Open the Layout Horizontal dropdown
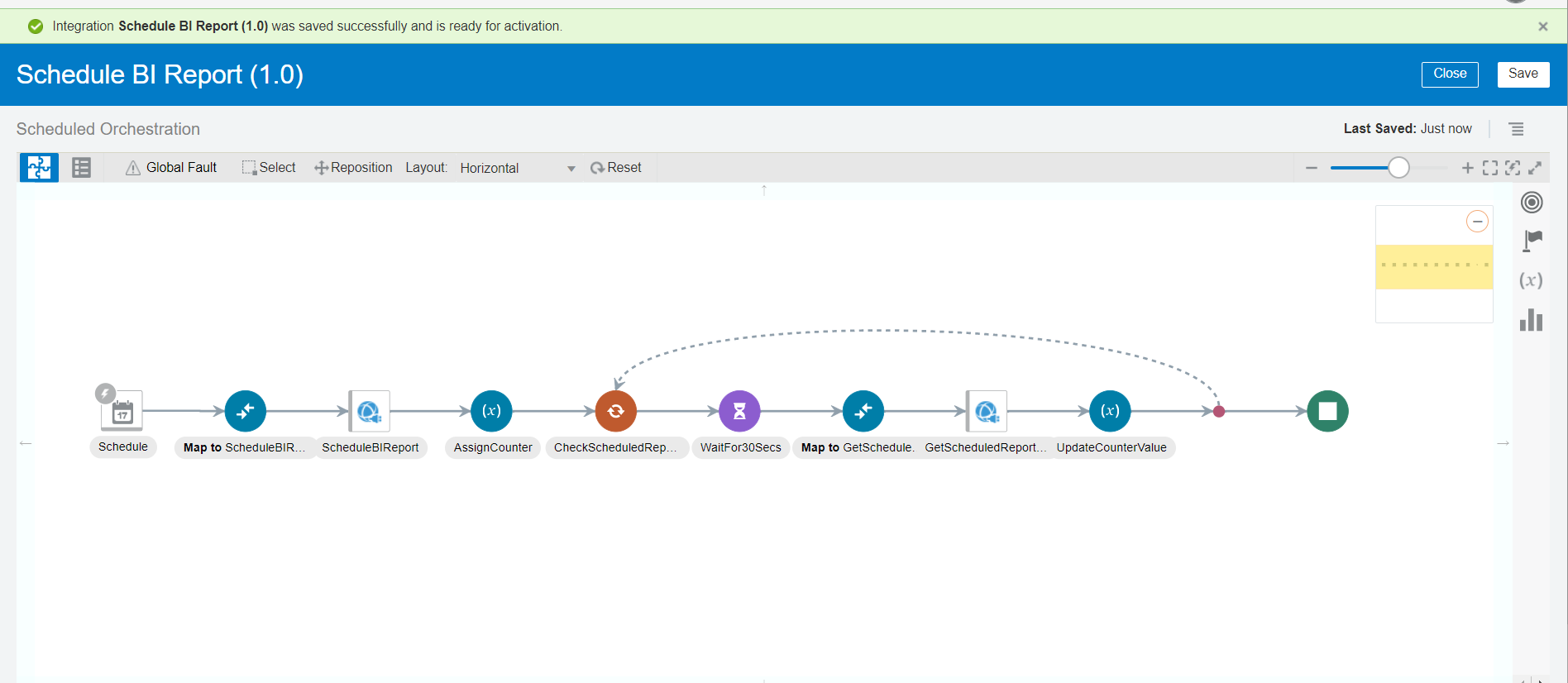 point(517,168)
